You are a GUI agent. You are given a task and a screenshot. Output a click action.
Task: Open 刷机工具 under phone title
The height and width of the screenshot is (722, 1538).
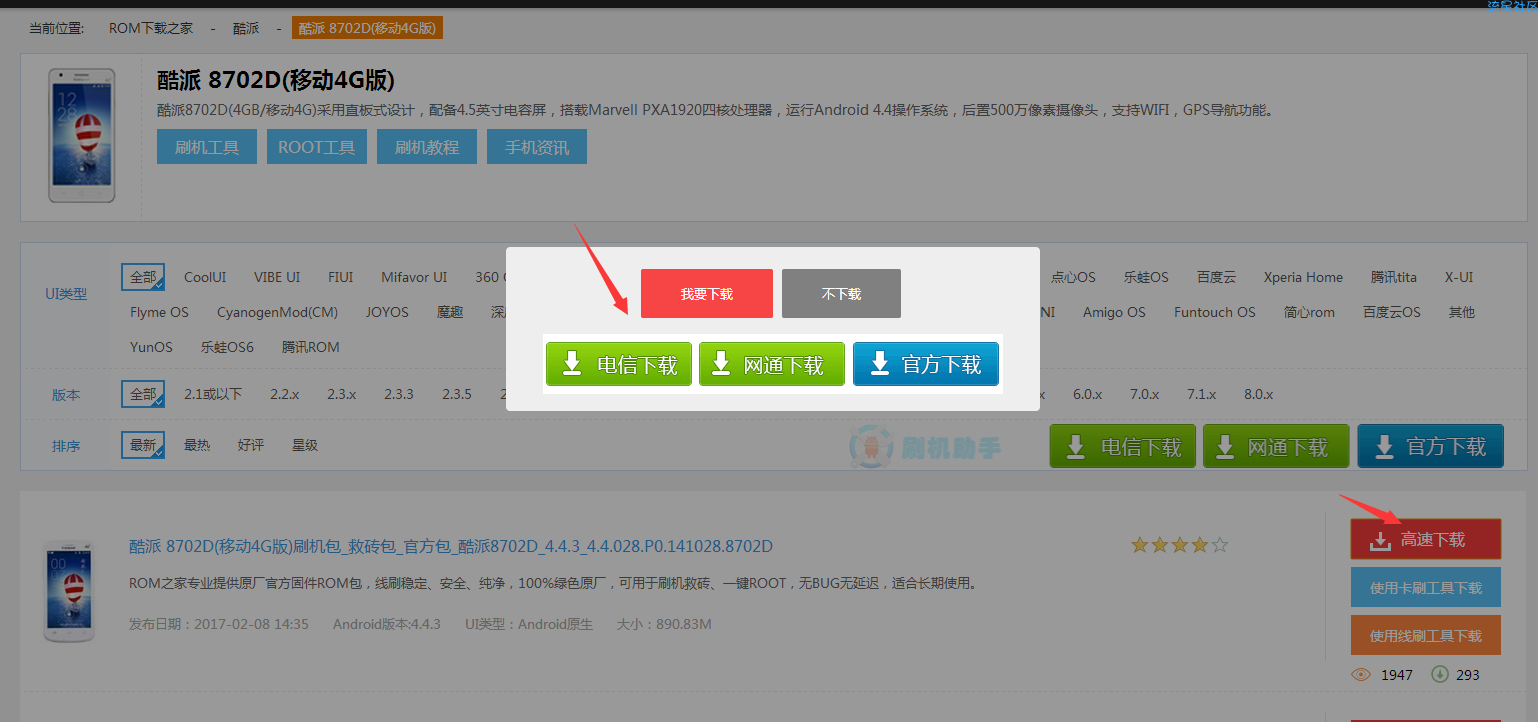click(207, 147)
